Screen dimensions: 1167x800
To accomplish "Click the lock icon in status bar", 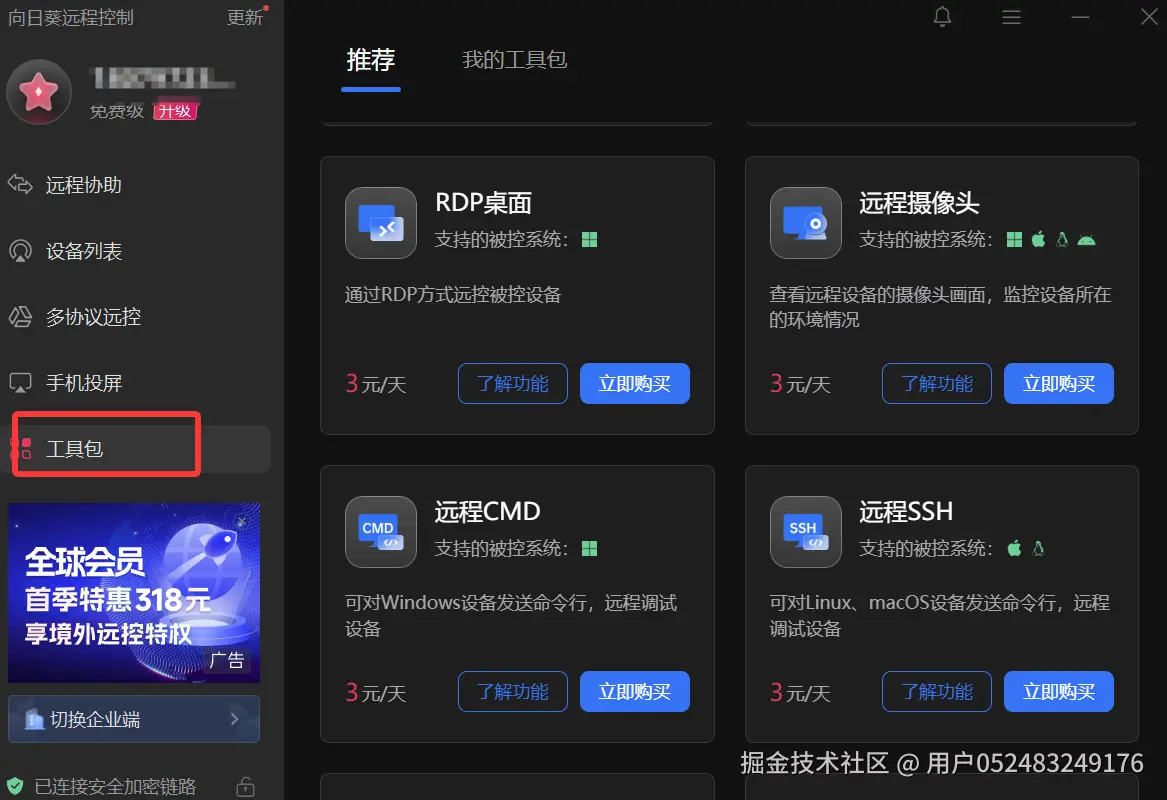I will coord(246,787).
